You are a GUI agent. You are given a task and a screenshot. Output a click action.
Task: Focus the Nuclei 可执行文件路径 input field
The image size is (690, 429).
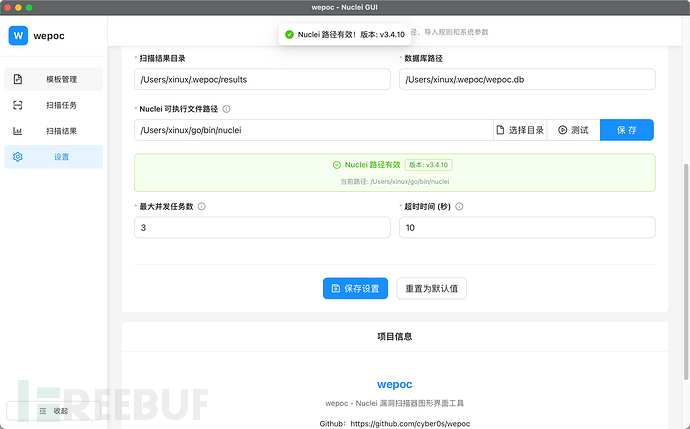(x=314, y=130)
